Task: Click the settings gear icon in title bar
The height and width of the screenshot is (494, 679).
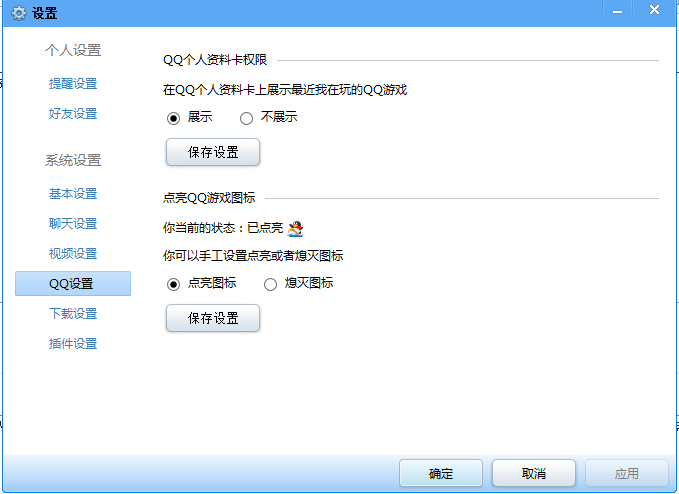Action: pos(18,13)
